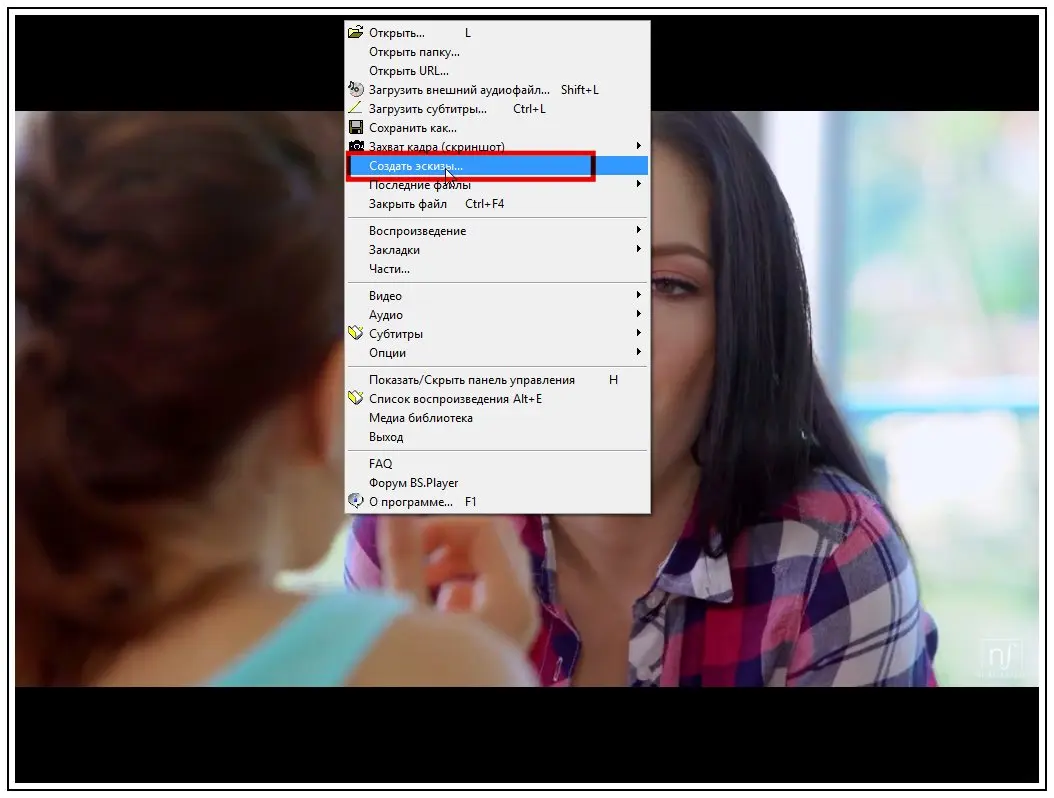Click the camera icon beside Захват кадра
The width and height of the screenshot is (1054, 798).
[x=356, y=146]
